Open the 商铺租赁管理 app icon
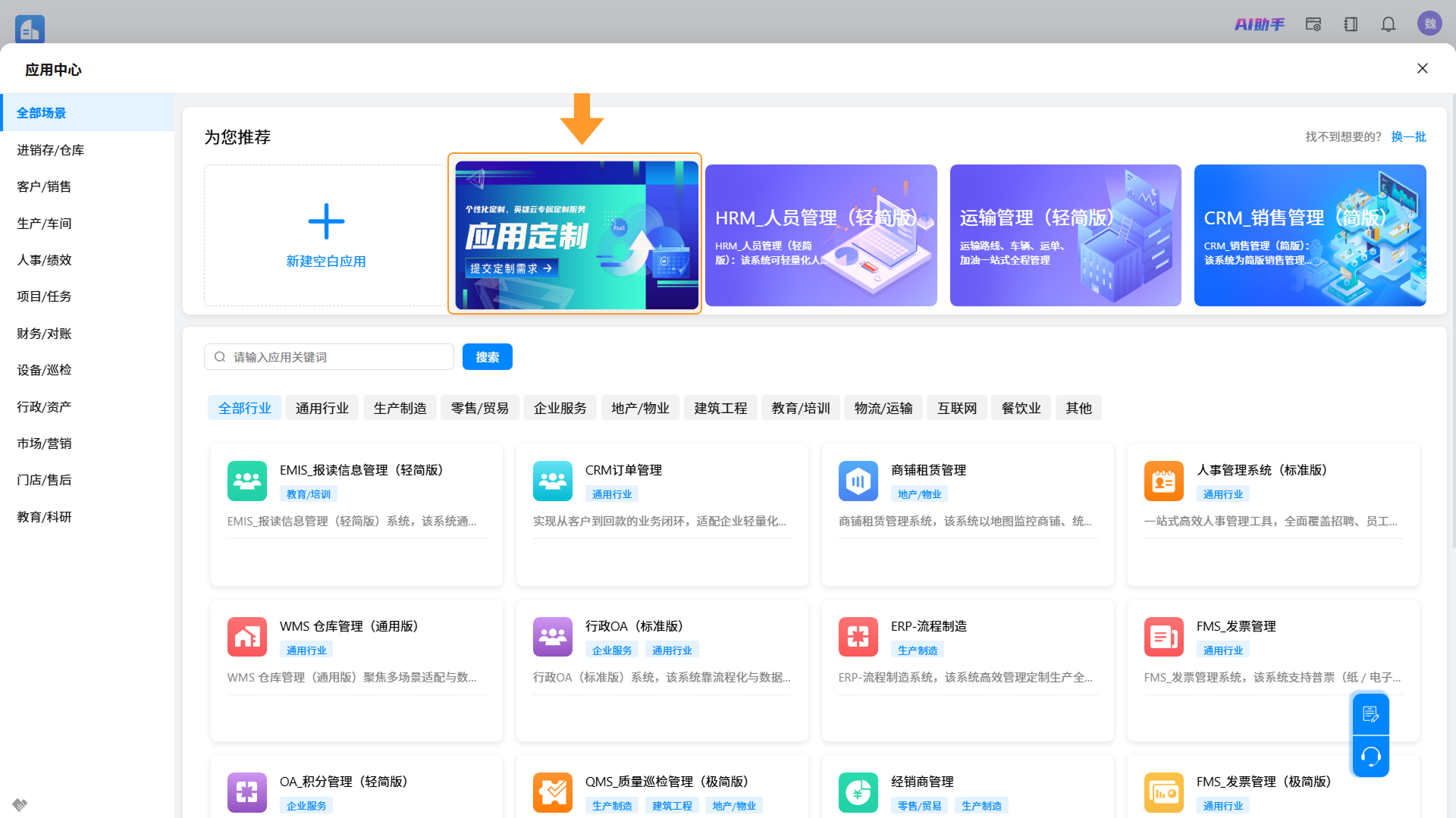Screen dimensions: 1456x818 [x=858, y=481]
